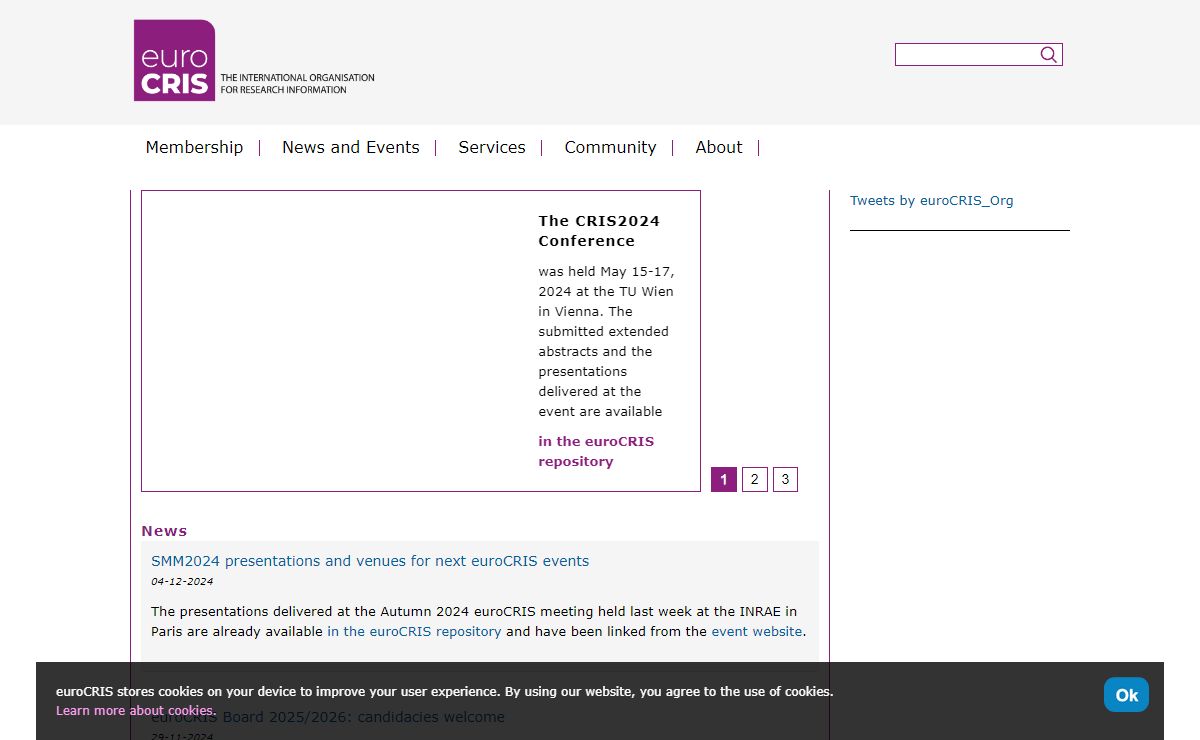
Task: Open the News and Events menu
Action: (351, 147)
